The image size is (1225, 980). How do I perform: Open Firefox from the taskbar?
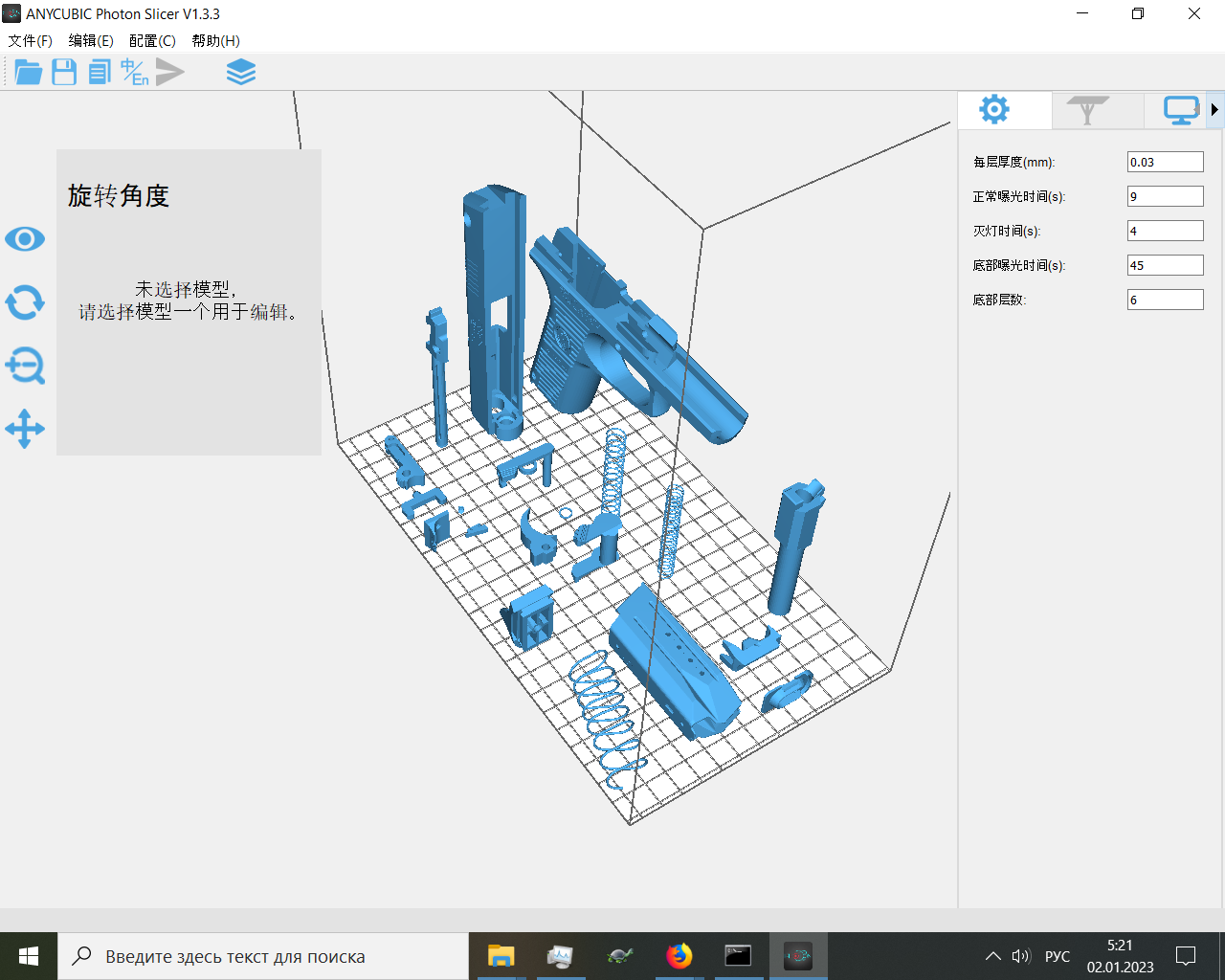click(679, 956)
